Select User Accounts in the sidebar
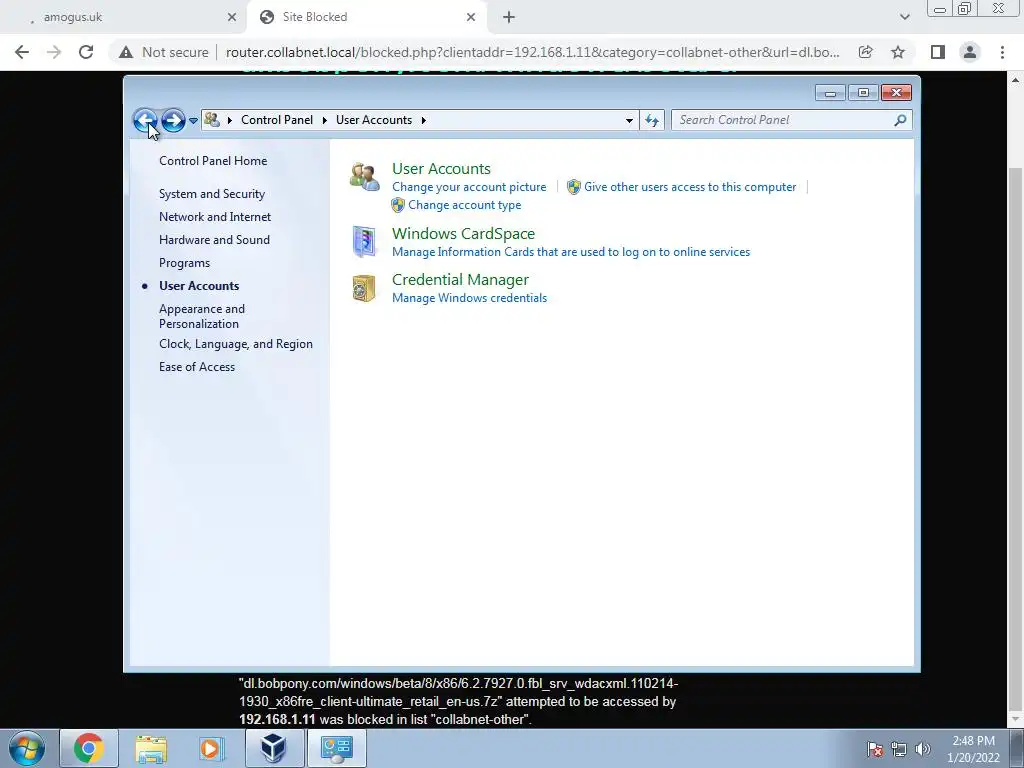The image size is (1024, 768). click(x=199, y=286)
